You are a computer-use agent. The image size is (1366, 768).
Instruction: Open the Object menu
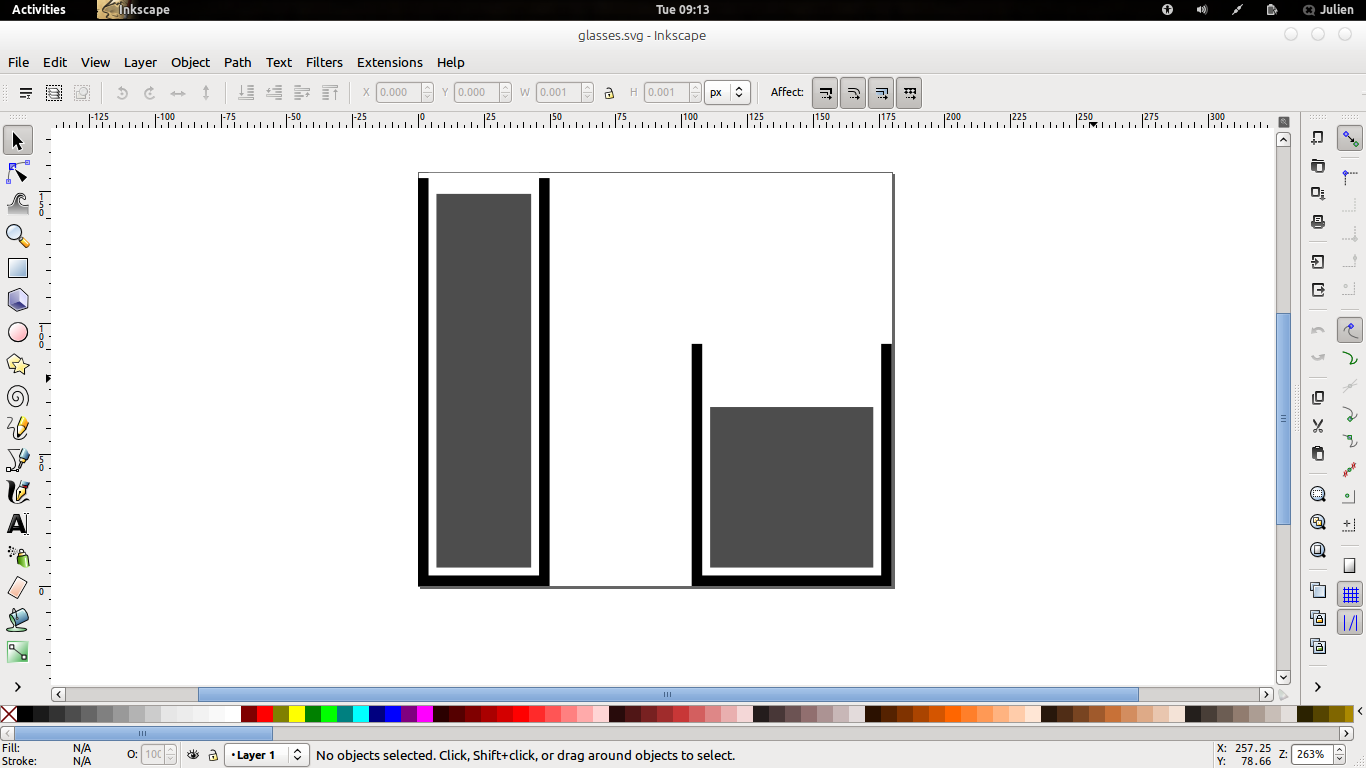(190, 62)
